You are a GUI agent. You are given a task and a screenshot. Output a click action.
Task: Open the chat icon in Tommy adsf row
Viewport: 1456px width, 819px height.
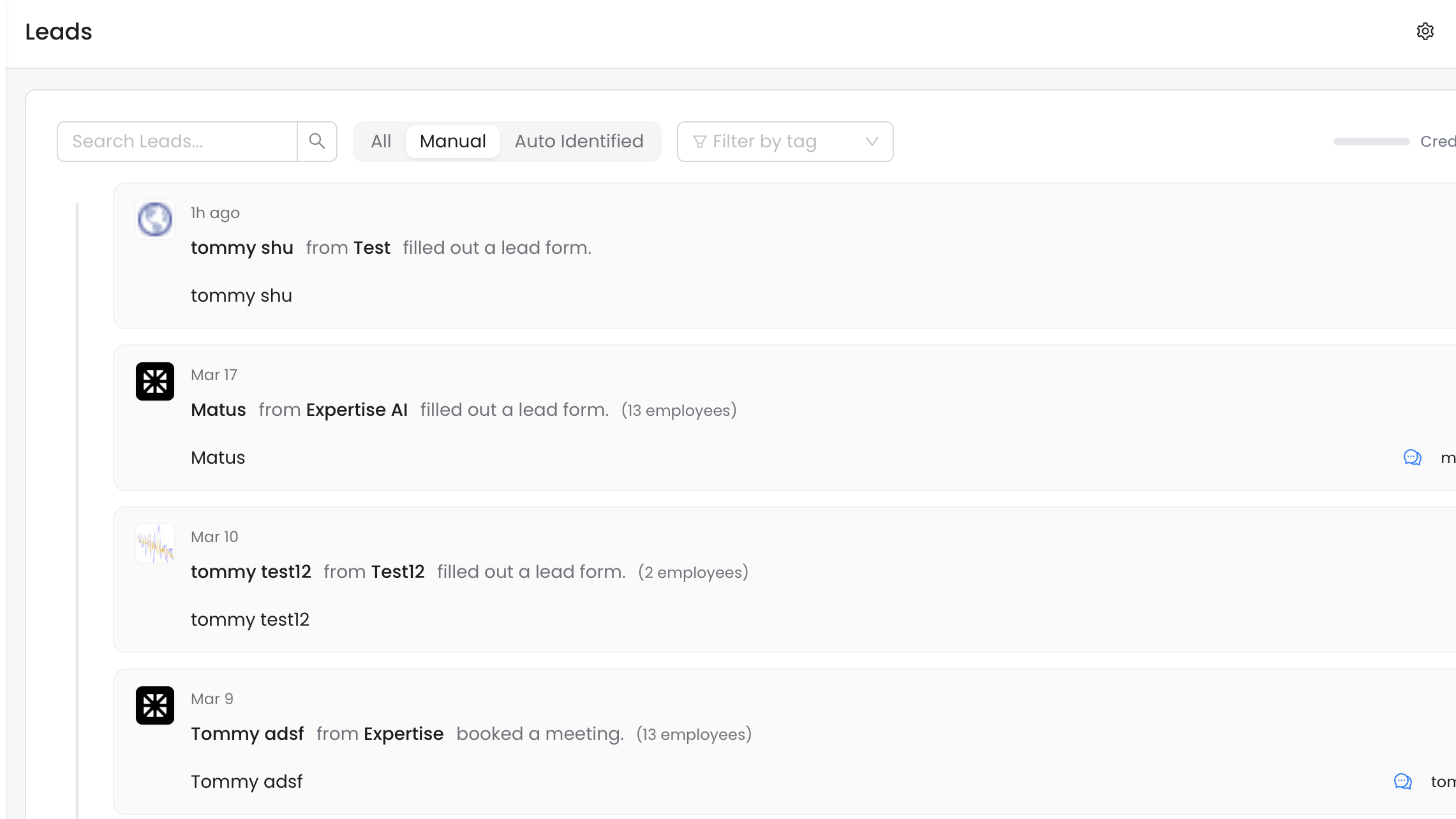pyautogui.click(x=1402, y=781)
